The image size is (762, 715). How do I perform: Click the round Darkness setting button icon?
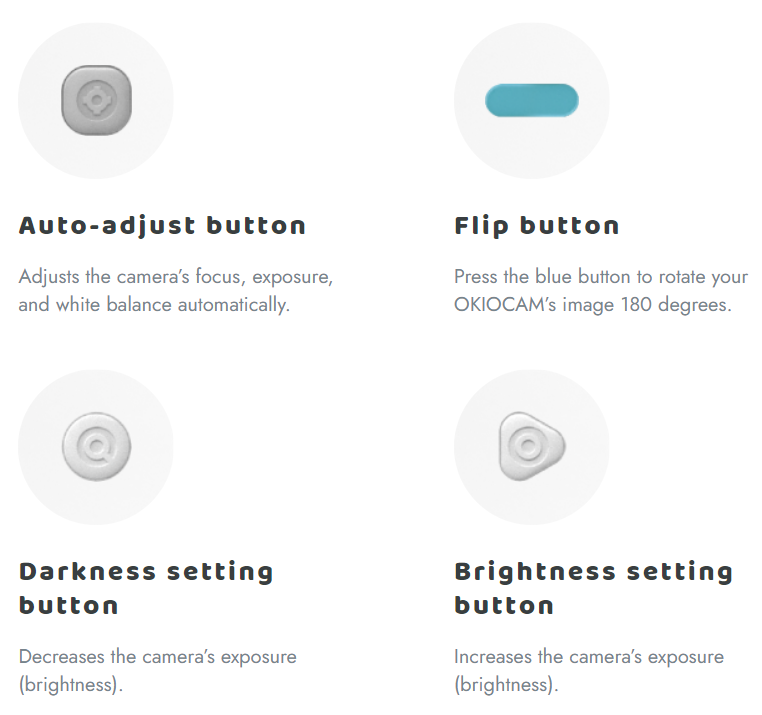click(96, 447)
